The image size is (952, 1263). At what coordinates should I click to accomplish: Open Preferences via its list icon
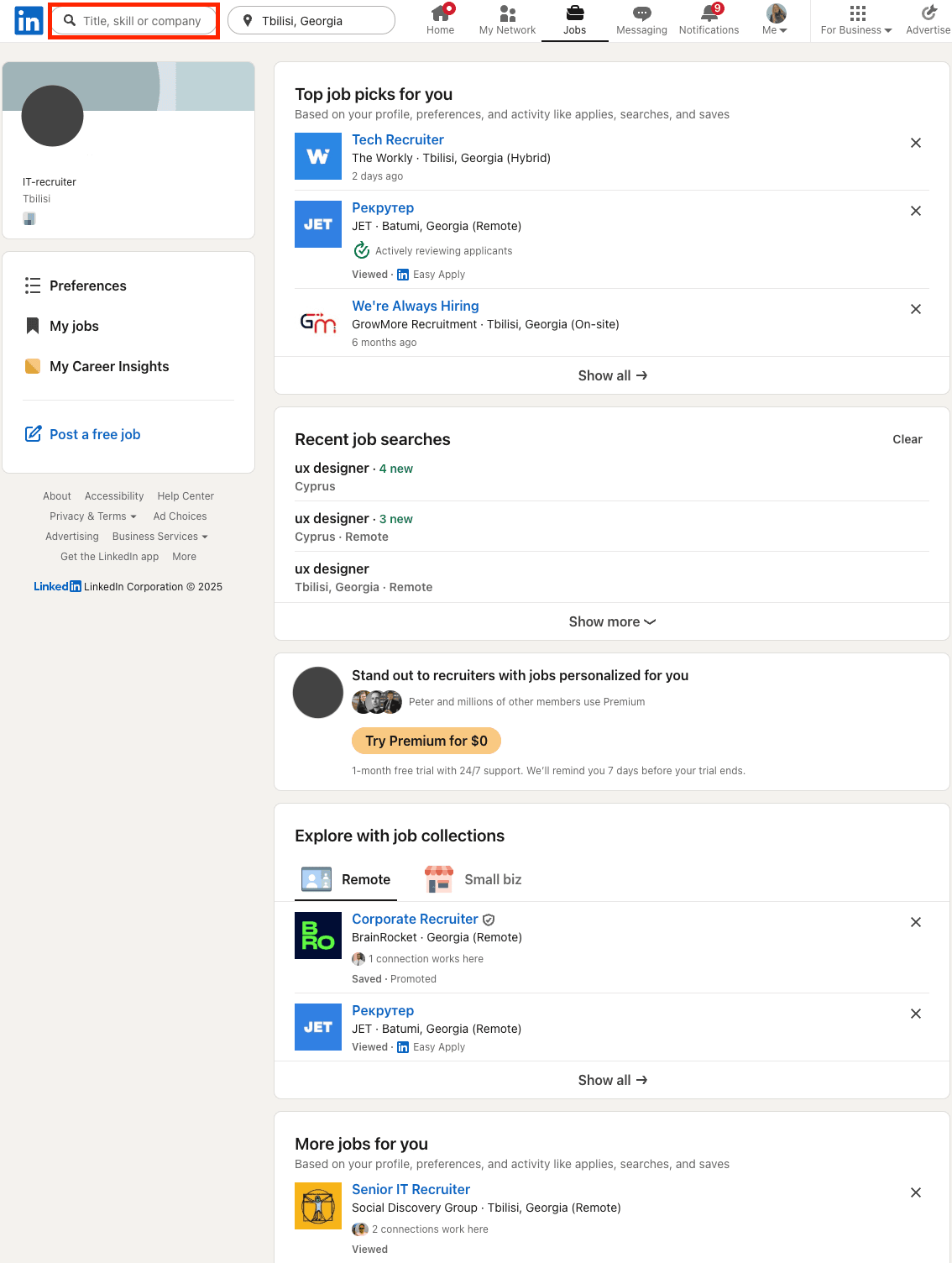point(33,286)
